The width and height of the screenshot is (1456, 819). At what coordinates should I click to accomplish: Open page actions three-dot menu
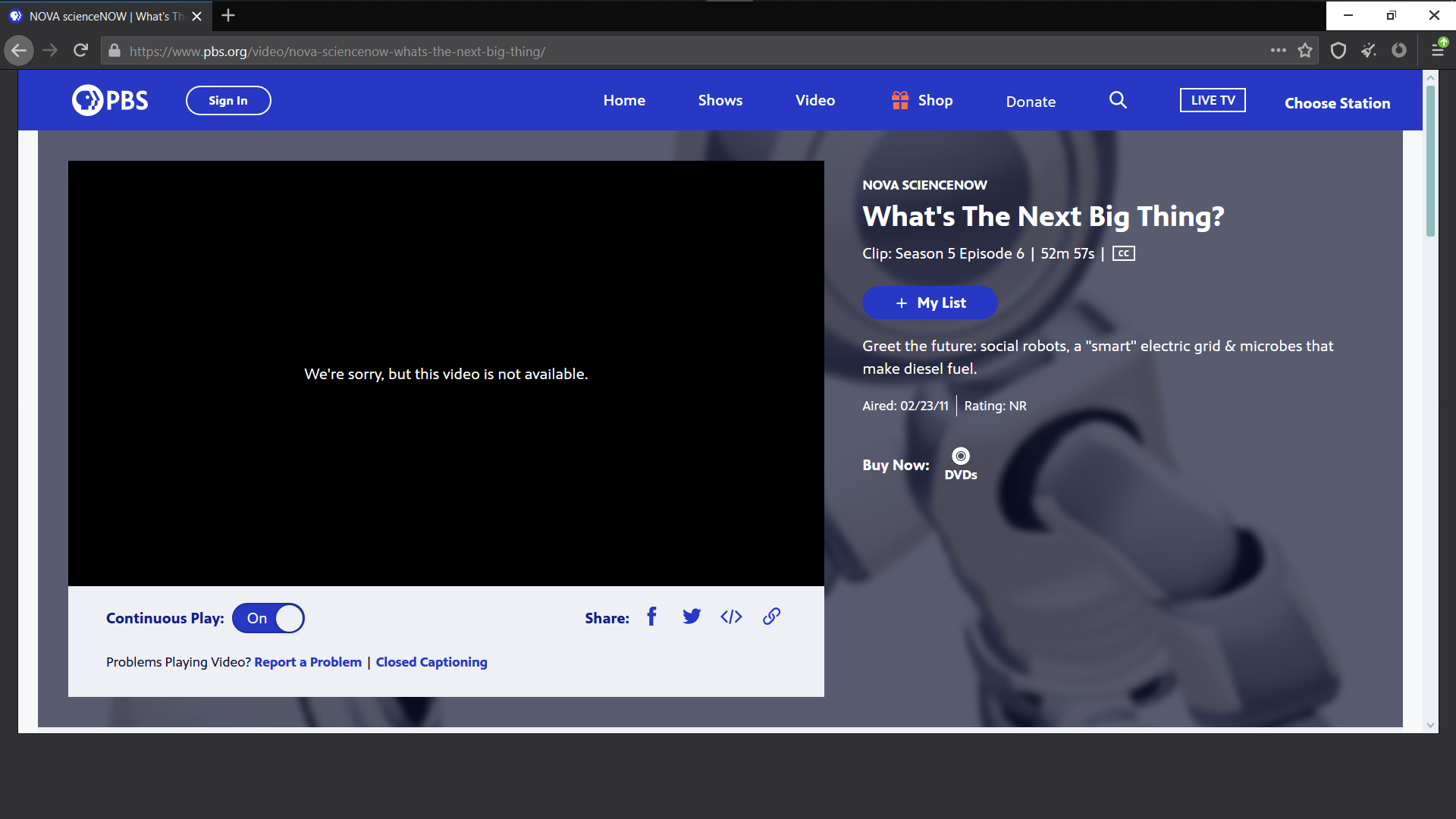(1279, 51)
